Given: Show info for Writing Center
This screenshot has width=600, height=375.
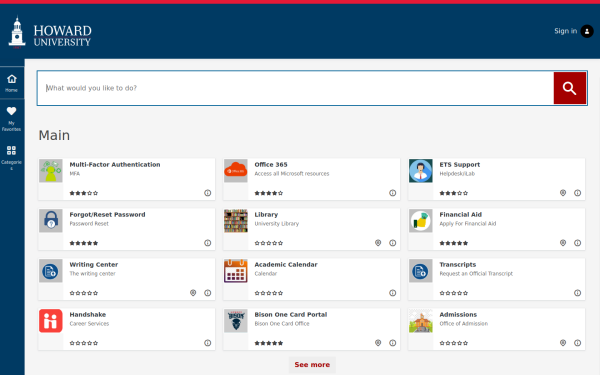Looking at the screenshot, I should coord(207,293).
